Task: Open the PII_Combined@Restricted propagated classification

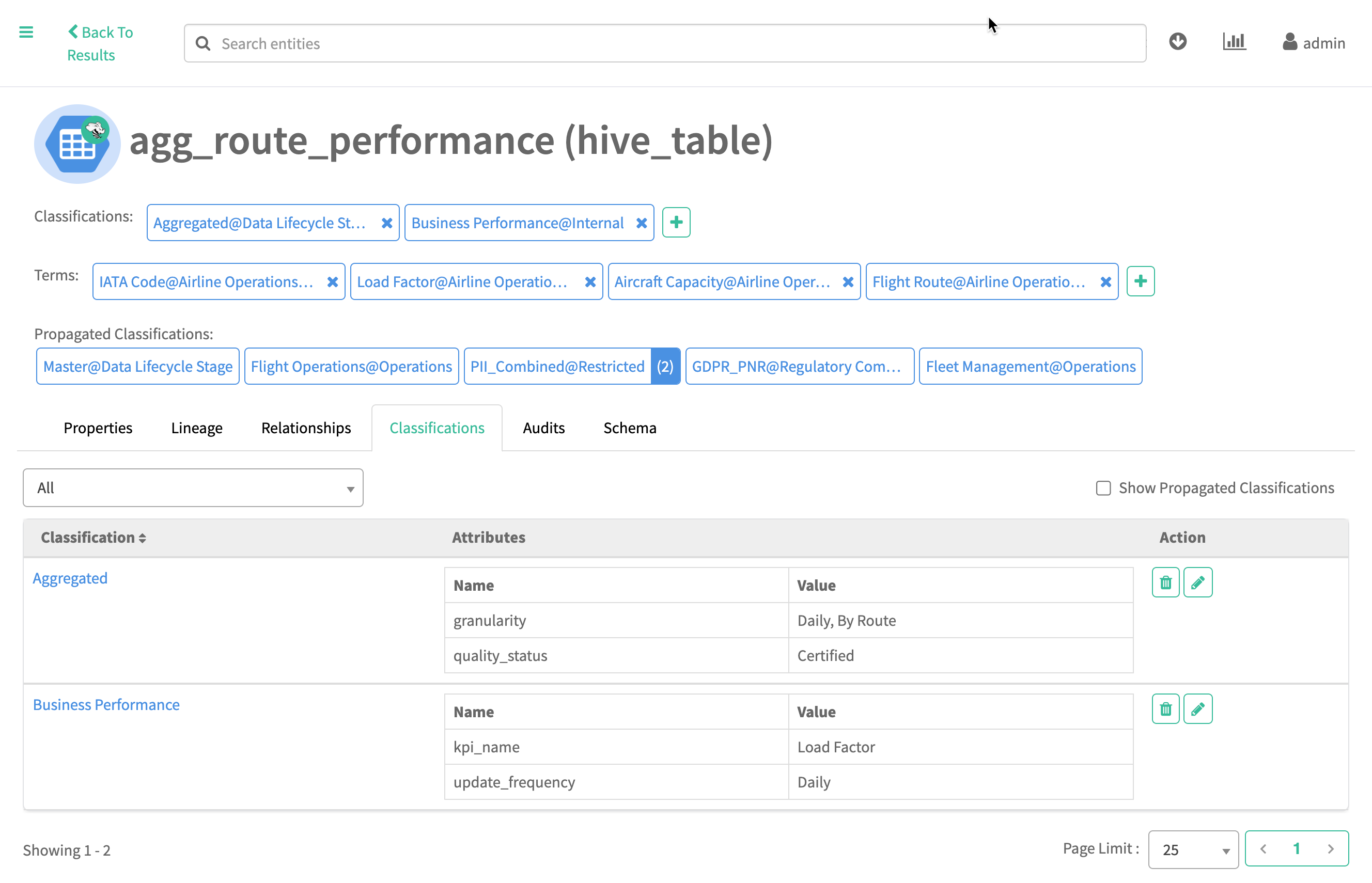Action: pos(557,367)
